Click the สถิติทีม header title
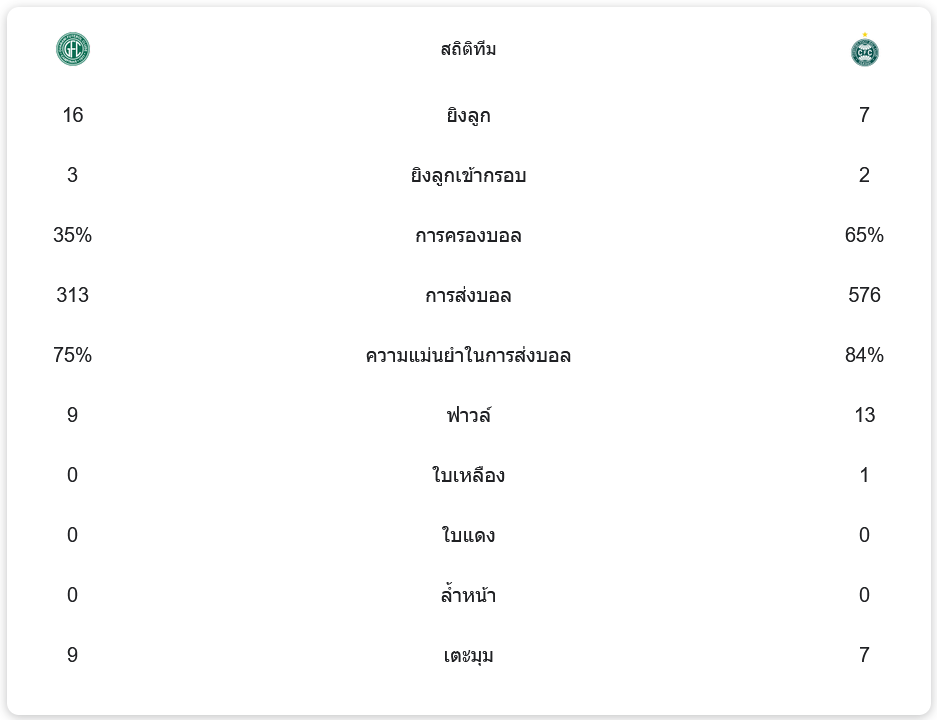This screenshot has width=937, height=720. tap(468, 49)
